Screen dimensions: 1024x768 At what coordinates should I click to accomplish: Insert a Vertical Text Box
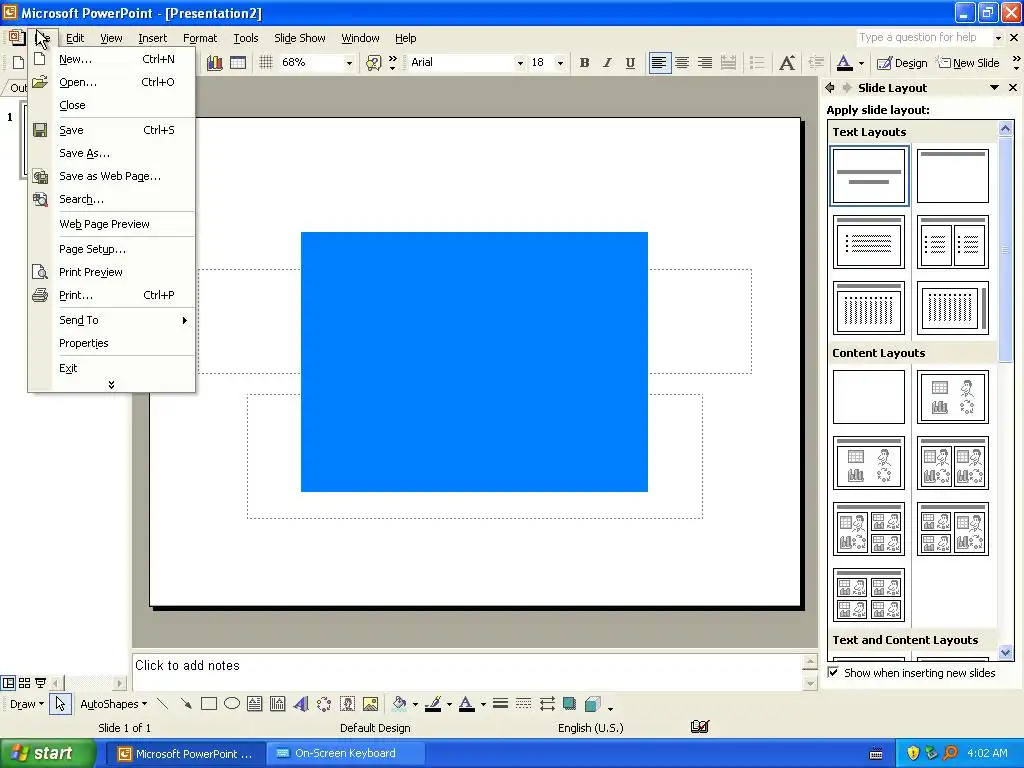click(278, 704)
